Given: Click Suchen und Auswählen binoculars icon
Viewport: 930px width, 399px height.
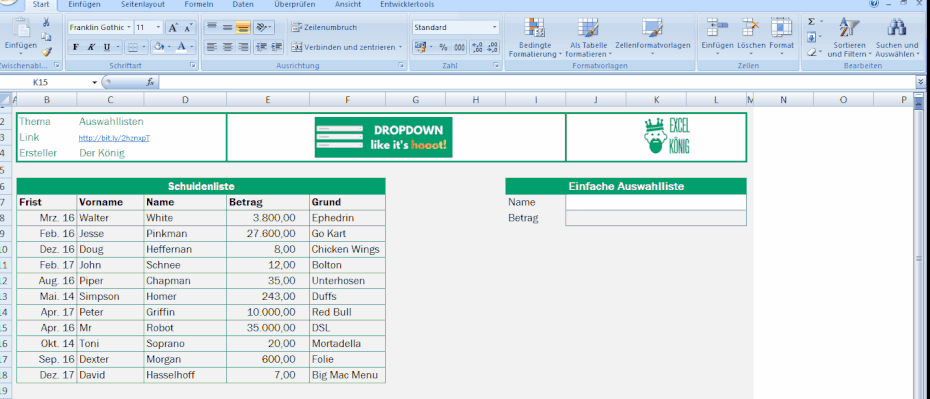Looking at the screenshot, I should click(x=896, y=27).
